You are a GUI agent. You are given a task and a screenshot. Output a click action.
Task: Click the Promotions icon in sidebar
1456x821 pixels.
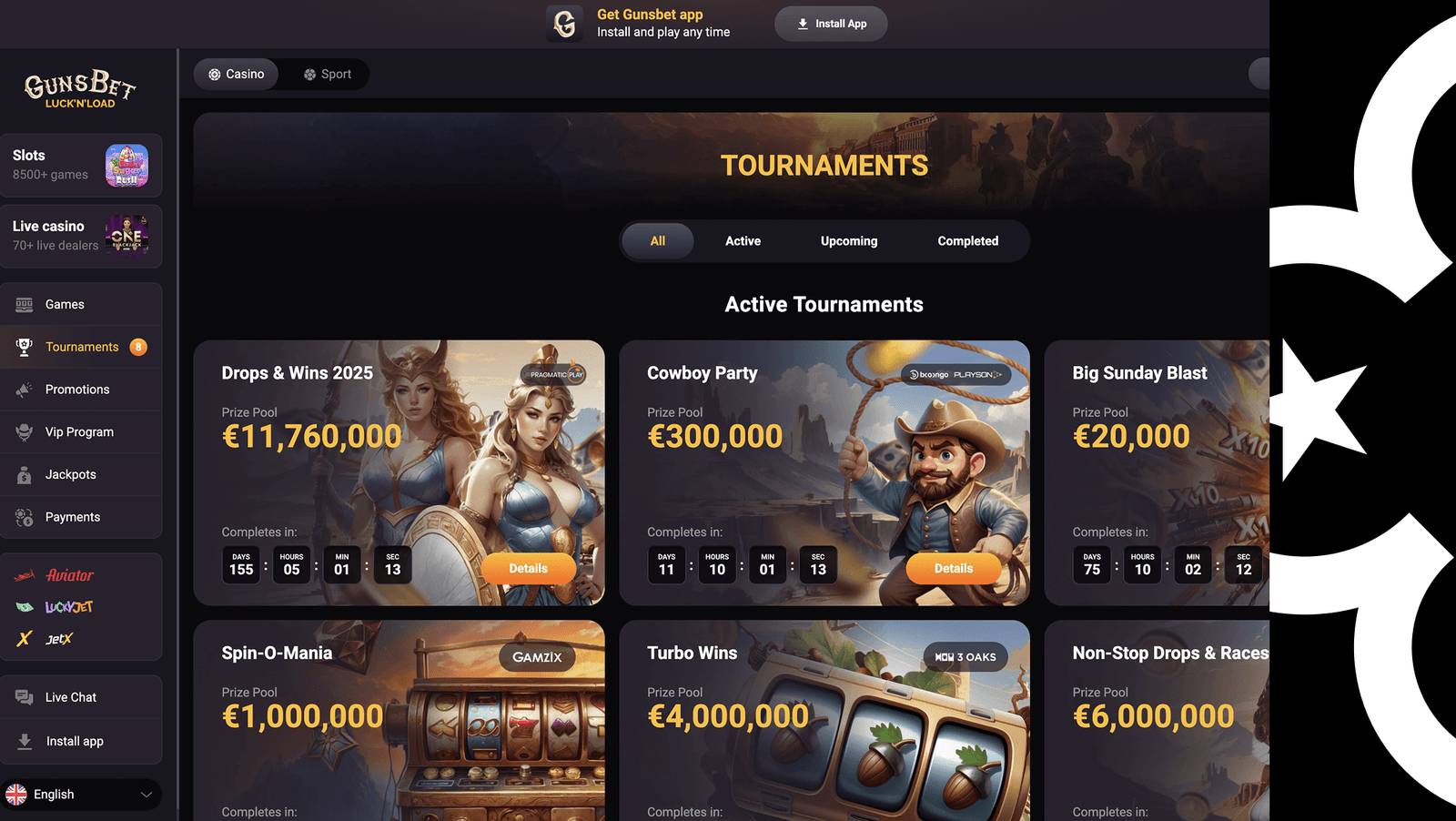tap(25, 390)
